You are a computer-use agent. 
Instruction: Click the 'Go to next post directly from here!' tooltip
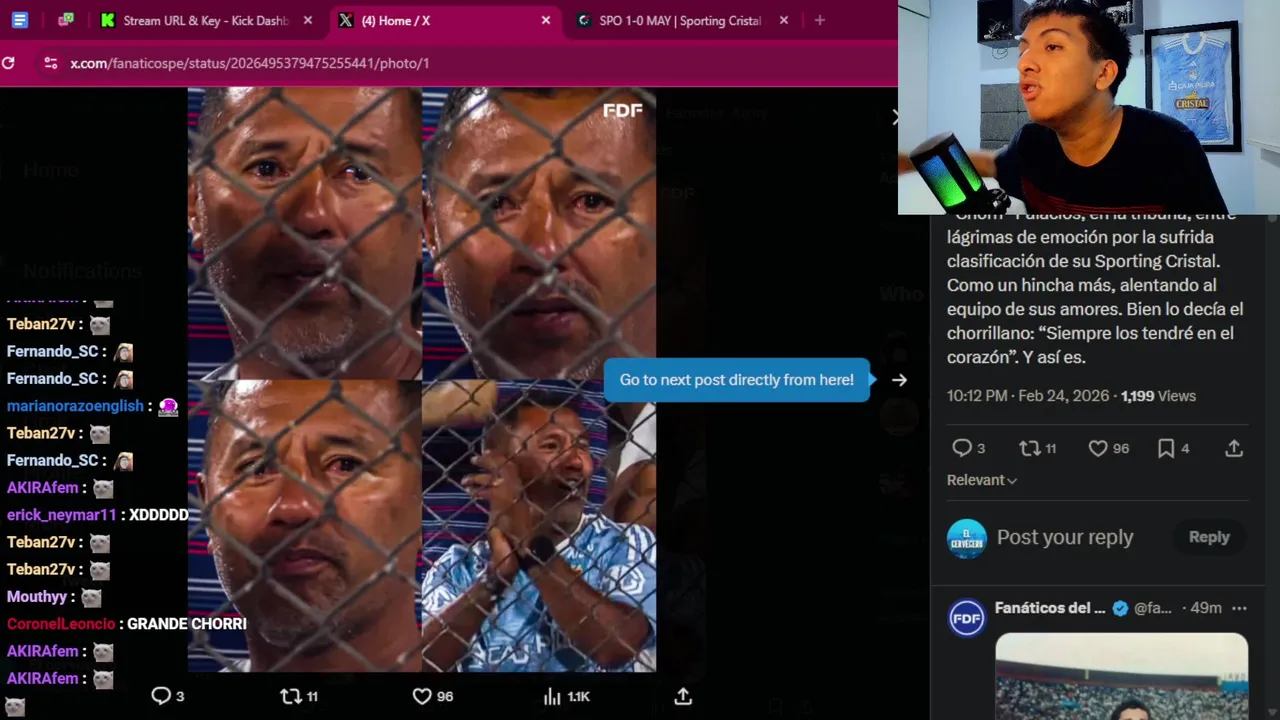coord(737,380)
